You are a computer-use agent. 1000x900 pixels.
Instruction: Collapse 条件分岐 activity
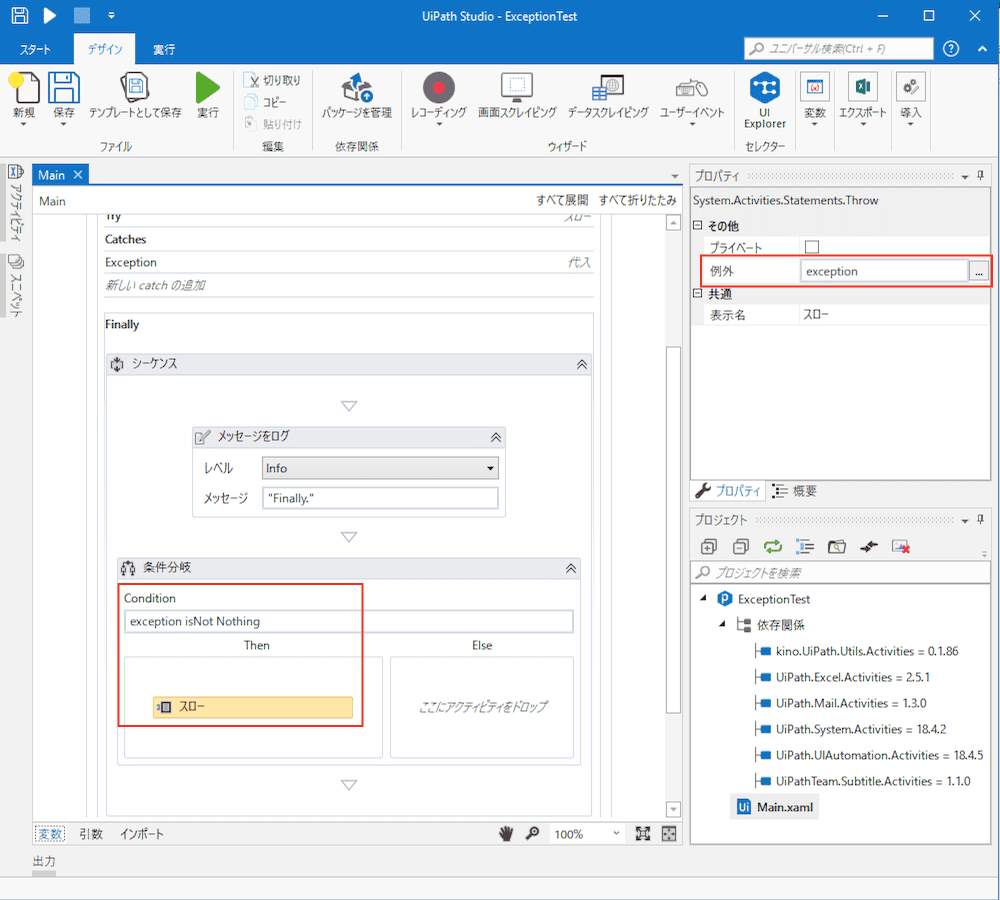[571, 568]
